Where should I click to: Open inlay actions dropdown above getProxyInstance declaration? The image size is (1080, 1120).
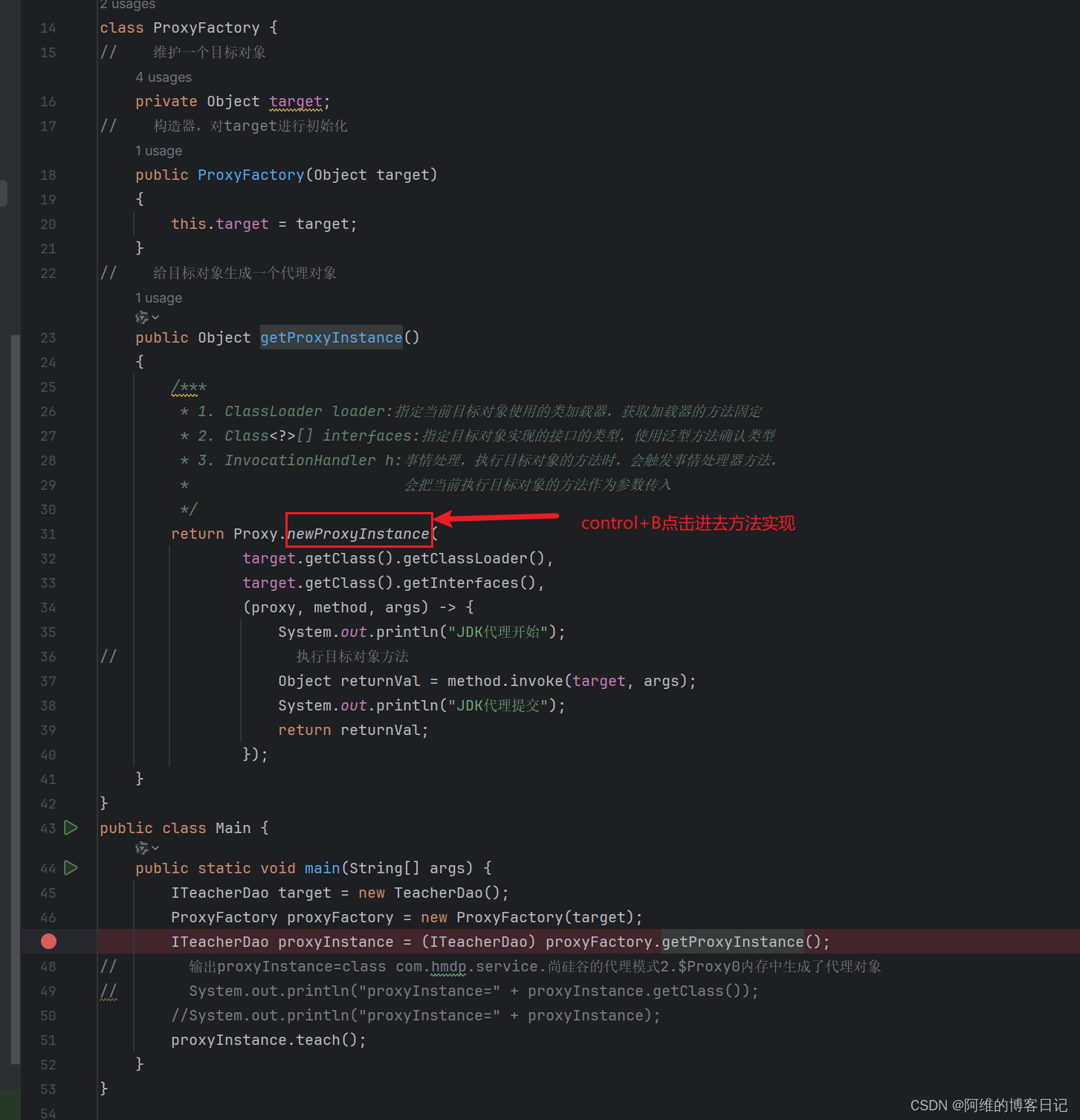tap(147, 317)
